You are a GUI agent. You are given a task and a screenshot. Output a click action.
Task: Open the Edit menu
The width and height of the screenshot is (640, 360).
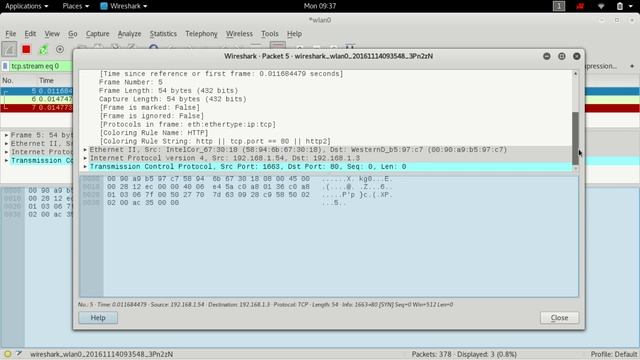(30, 34)
